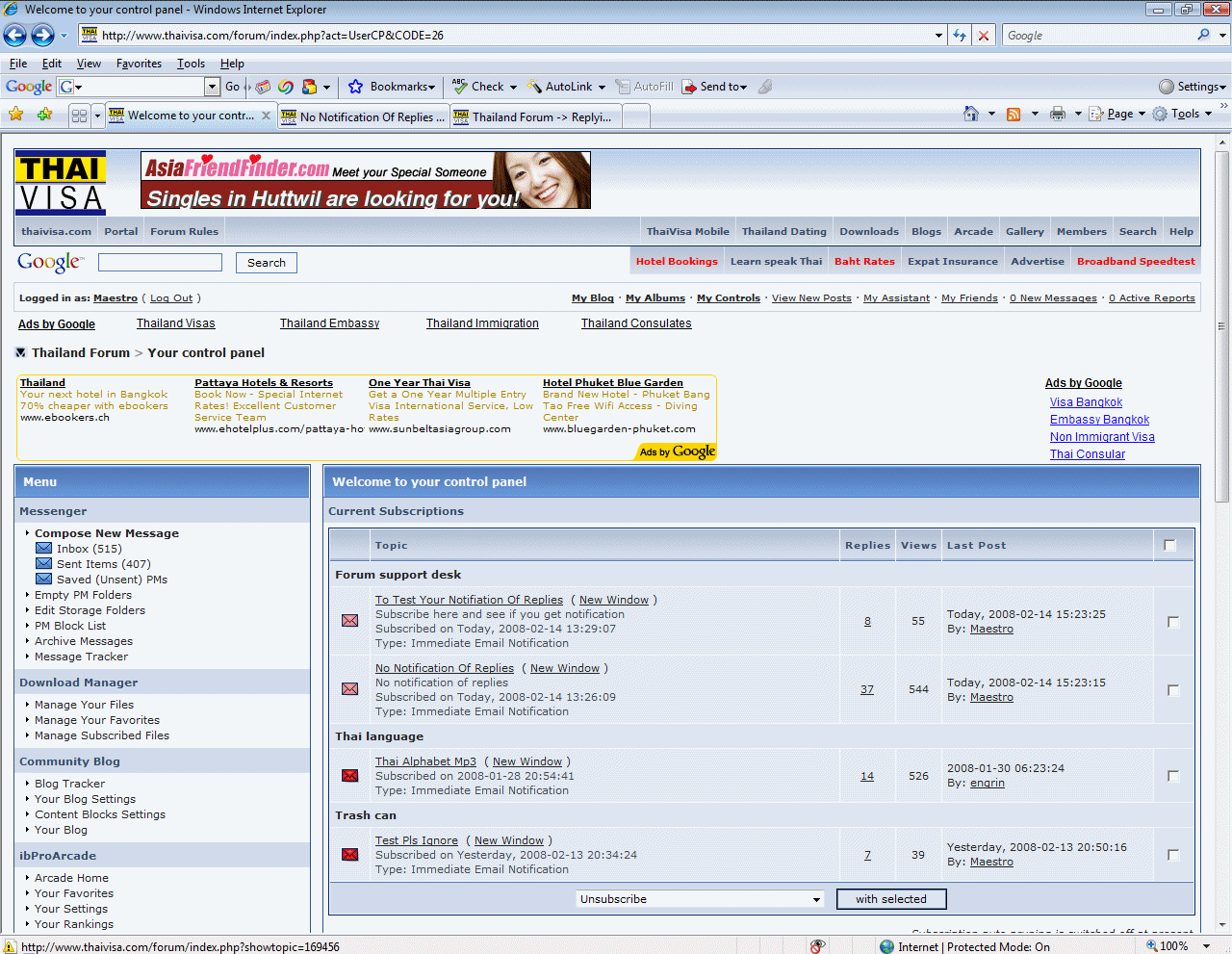Image resolution: width=1232 pixels, height=954 pixels.
Task: Click the RSS feeds icon
Action: pos(1014,114)
